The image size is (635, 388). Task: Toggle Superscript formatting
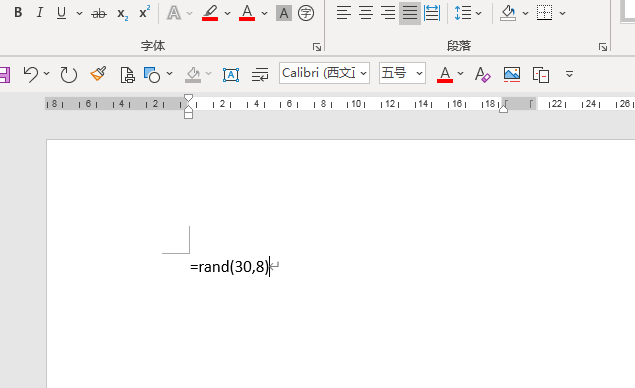(x=144, y=12)
